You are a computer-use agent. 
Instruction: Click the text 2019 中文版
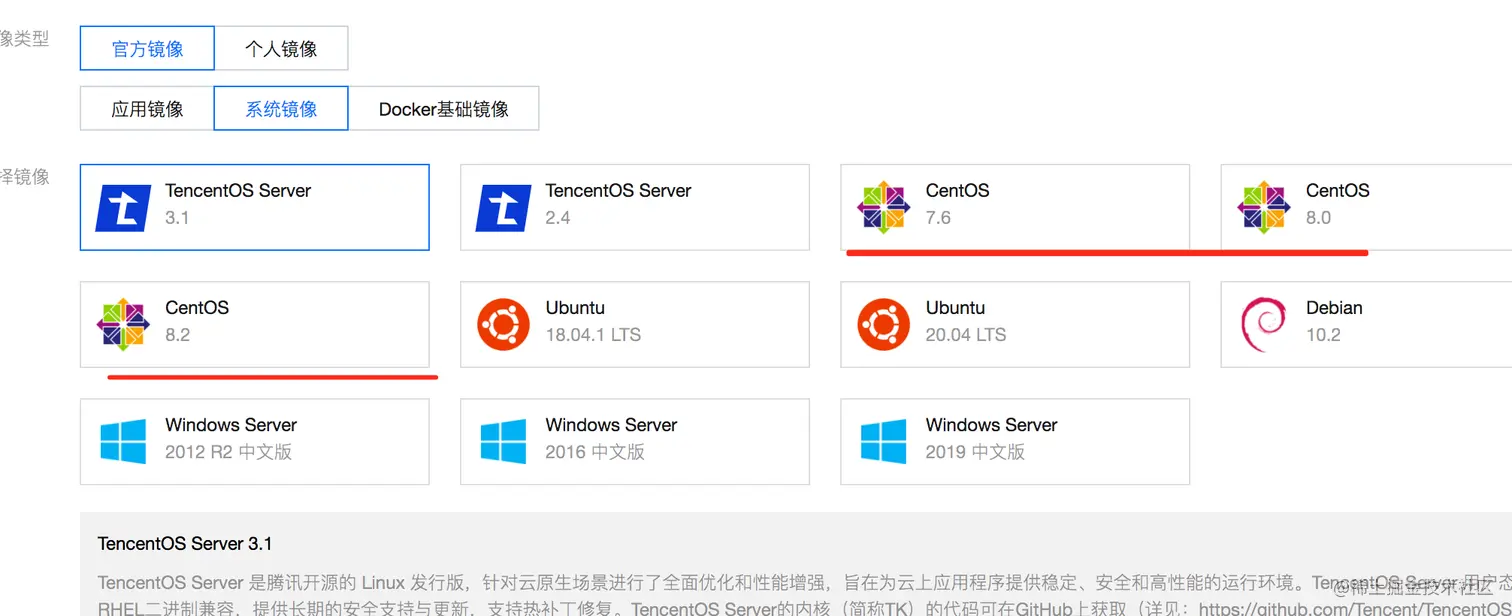(975, 452)
